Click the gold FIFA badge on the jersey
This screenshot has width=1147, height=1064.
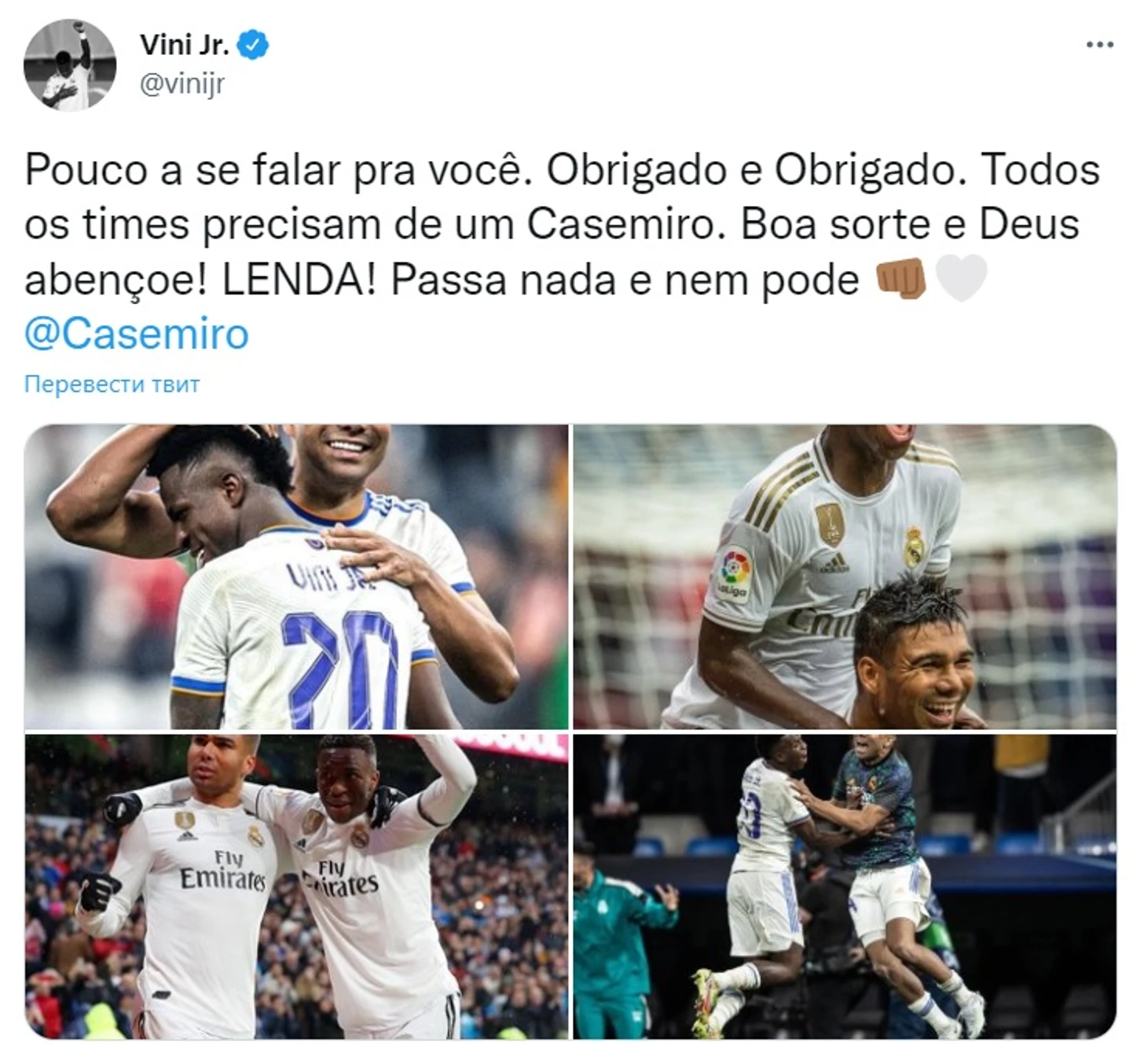pyautogui.click(x=830, y=523)
